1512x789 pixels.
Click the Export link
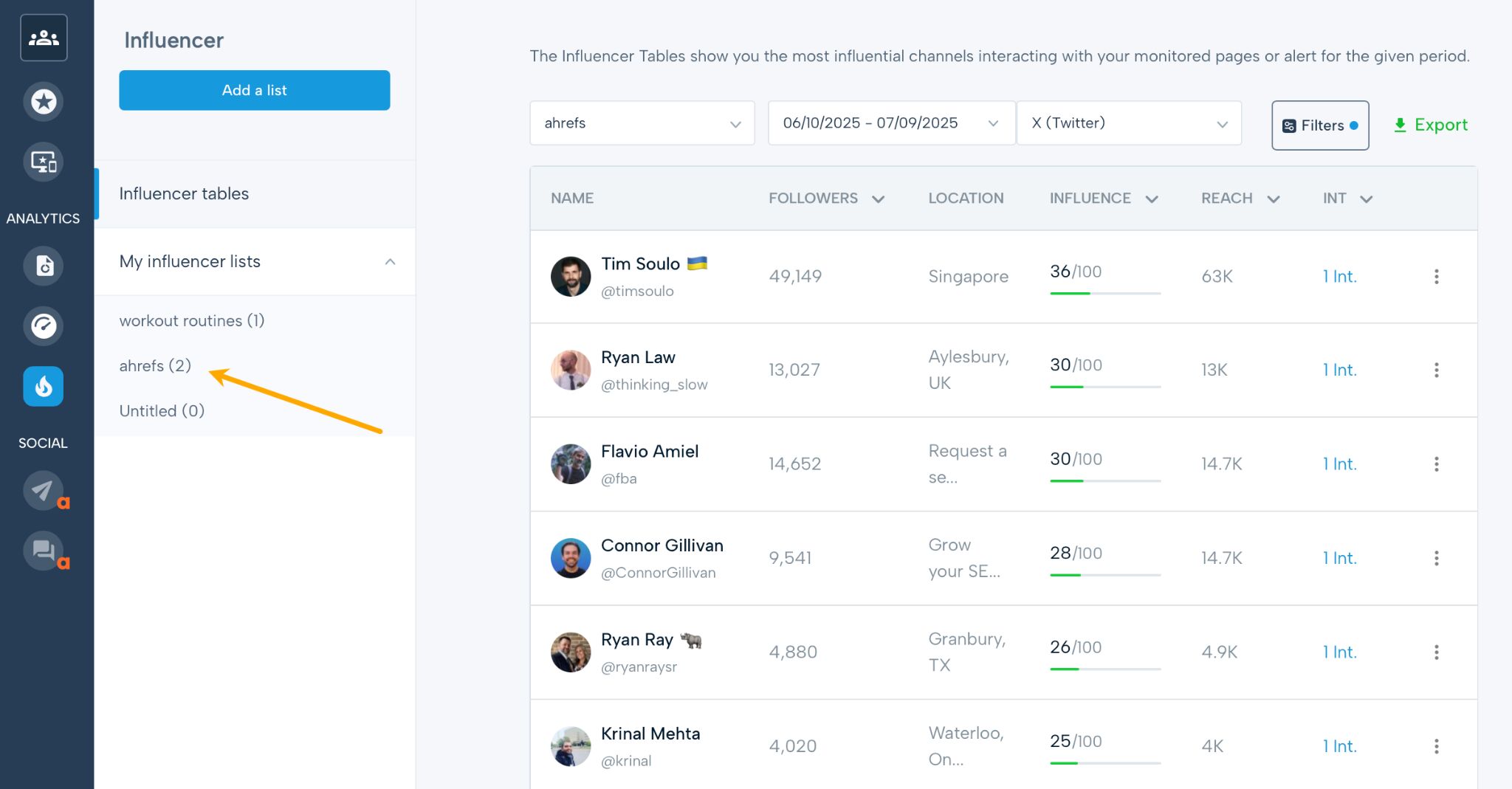tap(1430, 125)
